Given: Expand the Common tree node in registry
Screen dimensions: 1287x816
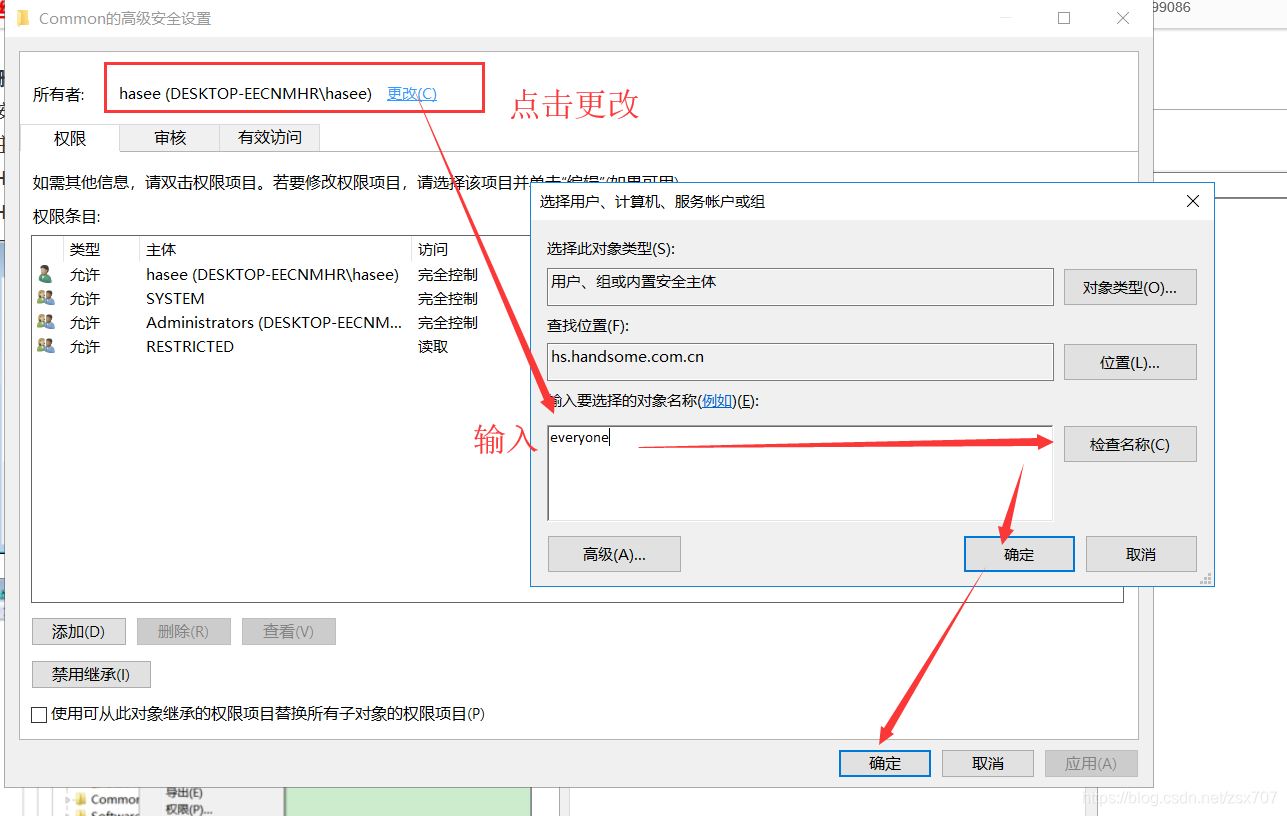Looking at the screenshot, I should 68,800.
